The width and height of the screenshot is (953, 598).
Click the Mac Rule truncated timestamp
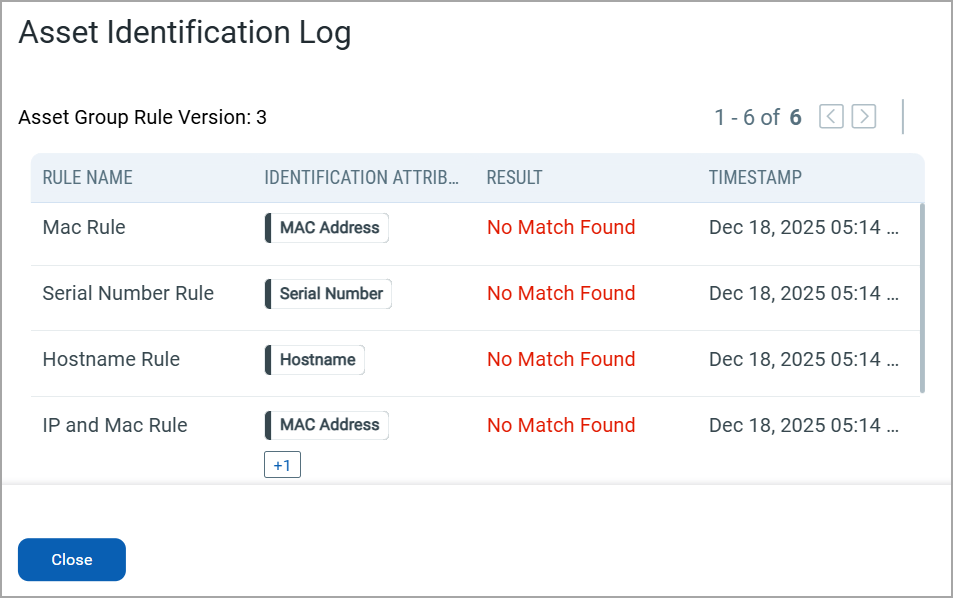[x=803, y=227]
